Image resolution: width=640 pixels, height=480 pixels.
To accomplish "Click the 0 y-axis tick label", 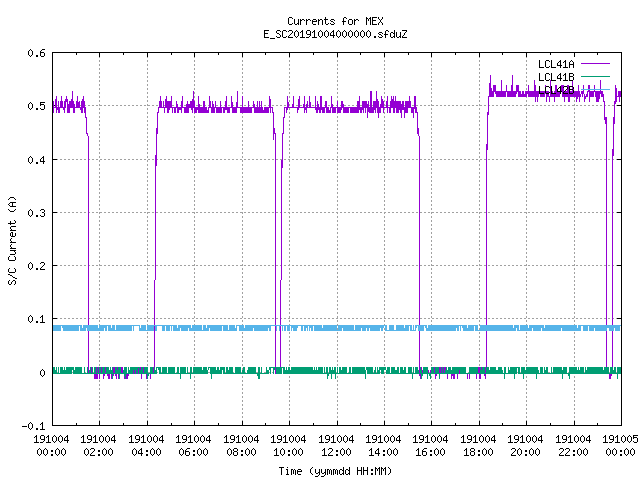I will (42, 373).
